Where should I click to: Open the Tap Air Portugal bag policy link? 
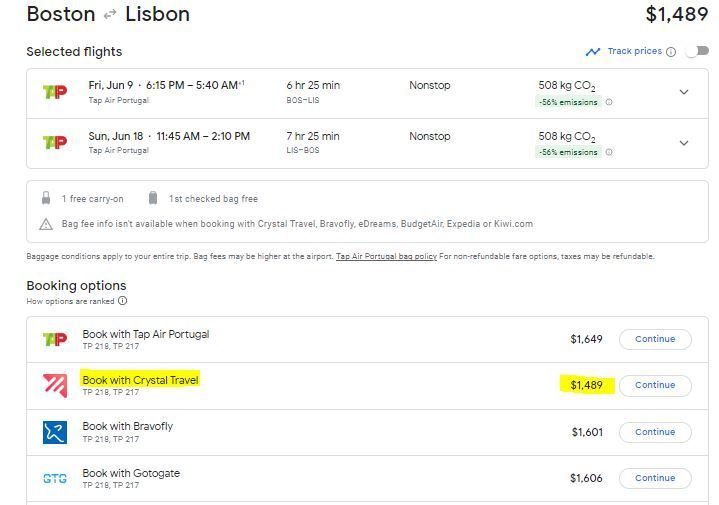coord(386,256)
